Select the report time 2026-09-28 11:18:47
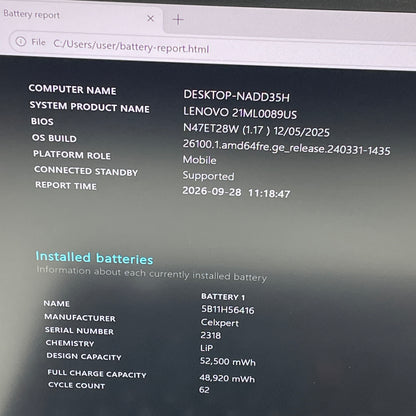This screenshot has height=416, width=416. 236,192
